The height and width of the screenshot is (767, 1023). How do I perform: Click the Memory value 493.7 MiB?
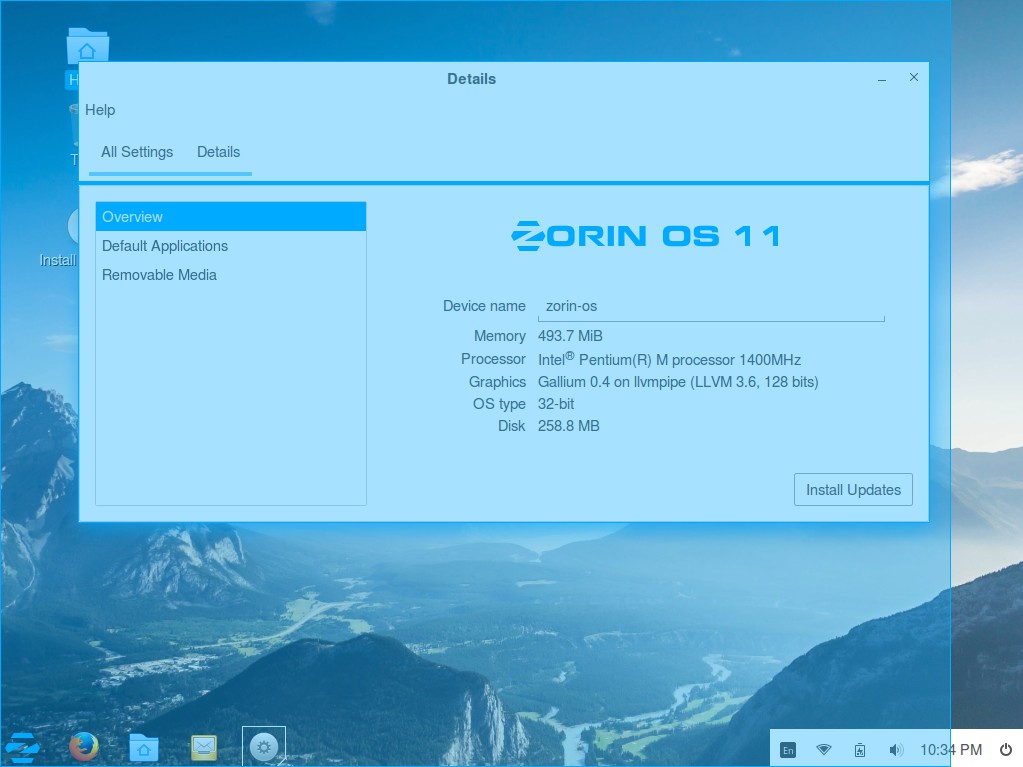click(x=570, y=336)
